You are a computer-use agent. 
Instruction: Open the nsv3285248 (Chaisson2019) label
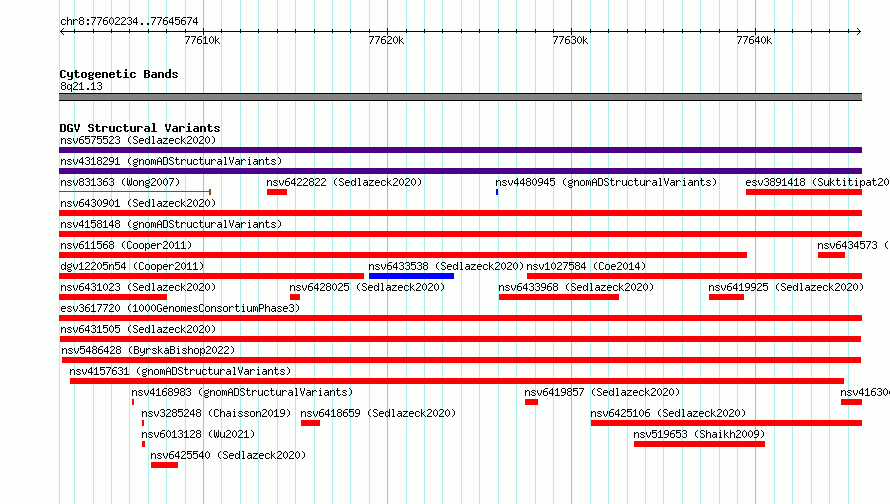pos(216,413)
